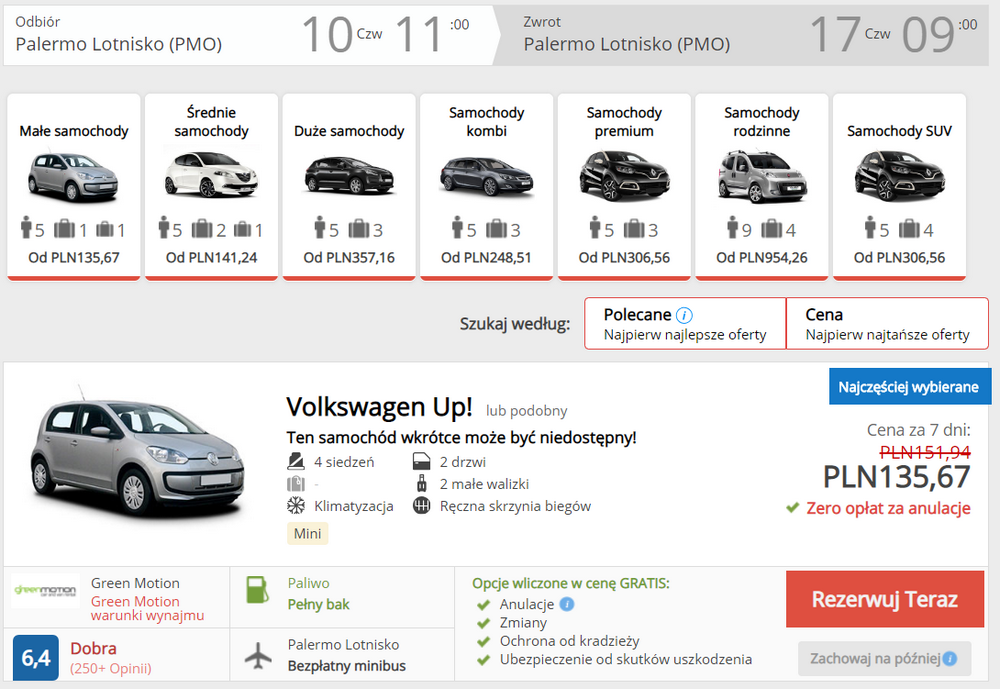Click the PLN135,67 offer price
This screenshot has width=1000, height=689.
897,477
